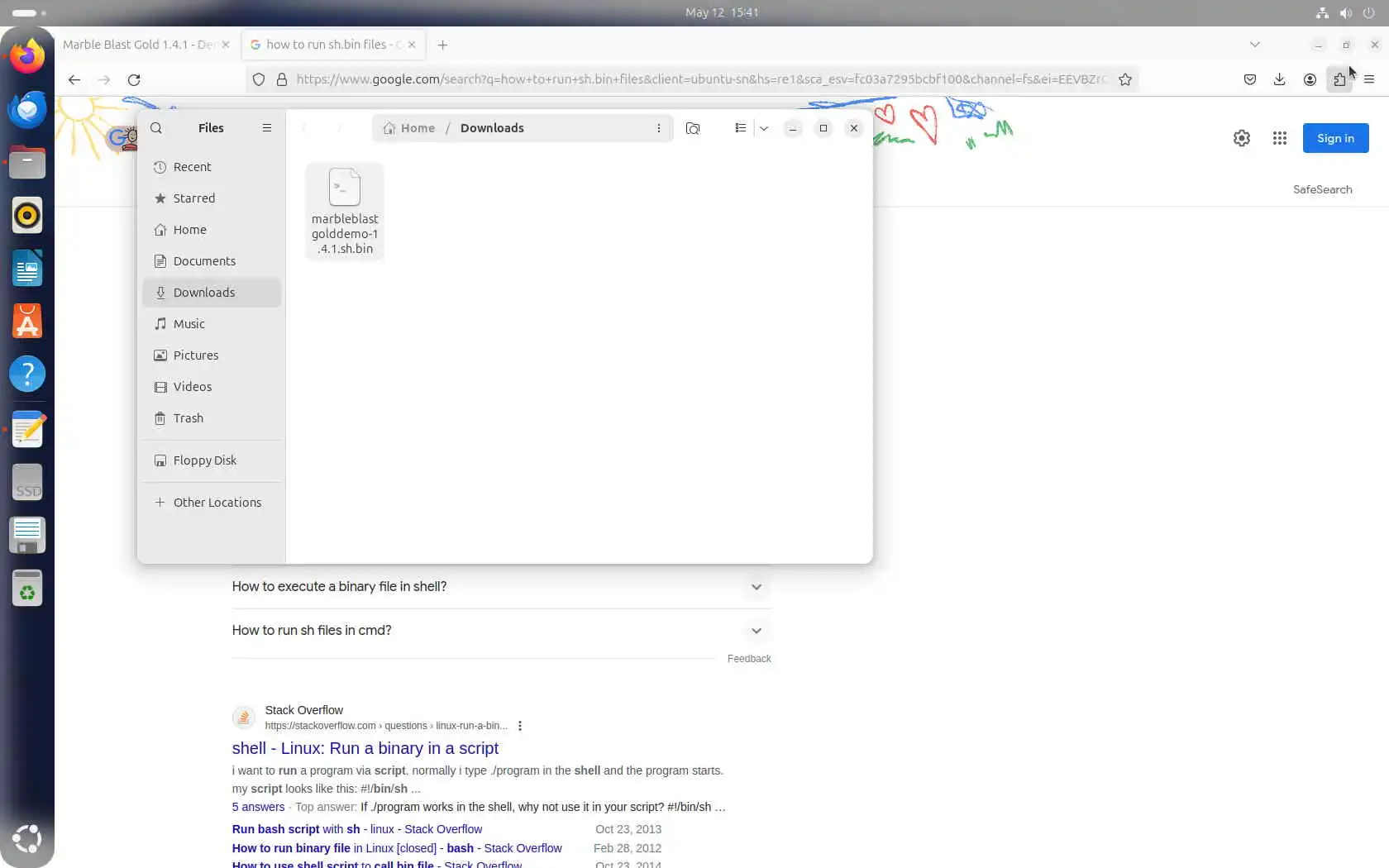Open the dock's Trash icon
Viewport: 1389px width, 868px height.
(27, 589)
